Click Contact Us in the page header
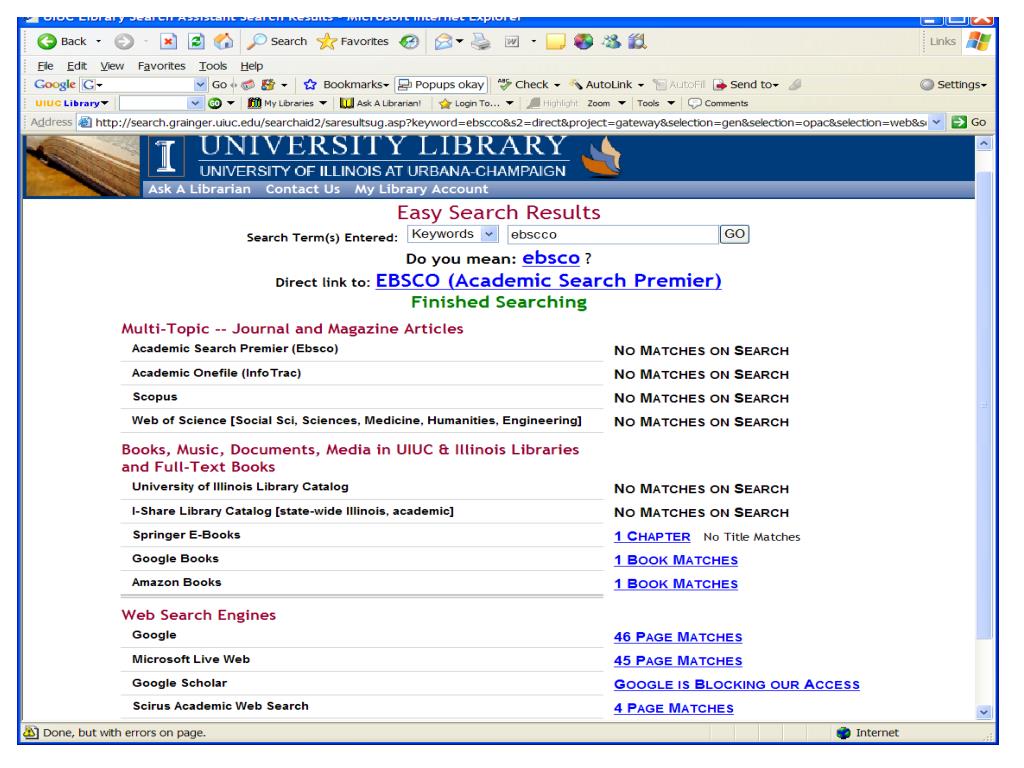This screenshot has height=768, width=1024. [x=302, y=189]
